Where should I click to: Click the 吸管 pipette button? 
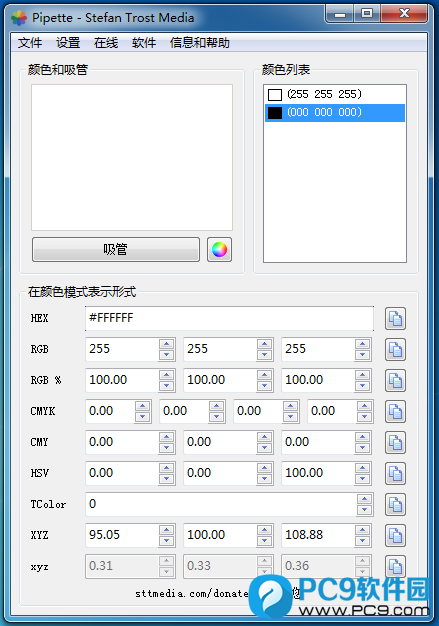(x=116, y=250)
